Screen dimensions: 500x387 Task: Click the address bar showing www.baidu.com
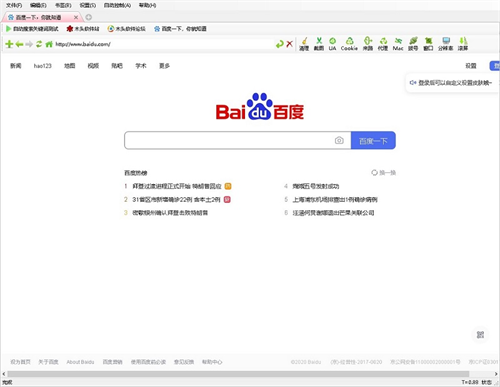[x=163, y=44]
